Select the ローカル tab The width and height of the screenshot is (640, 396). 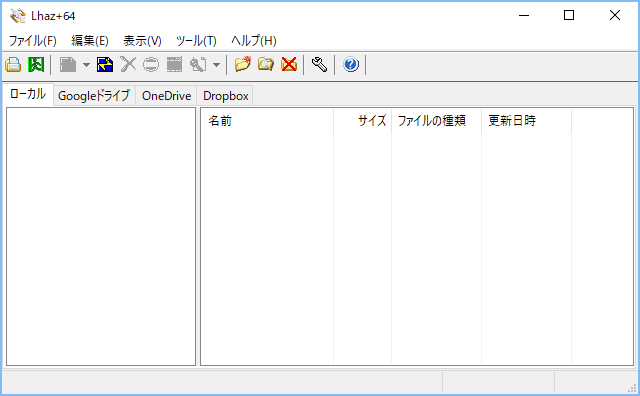coord(28,94)
